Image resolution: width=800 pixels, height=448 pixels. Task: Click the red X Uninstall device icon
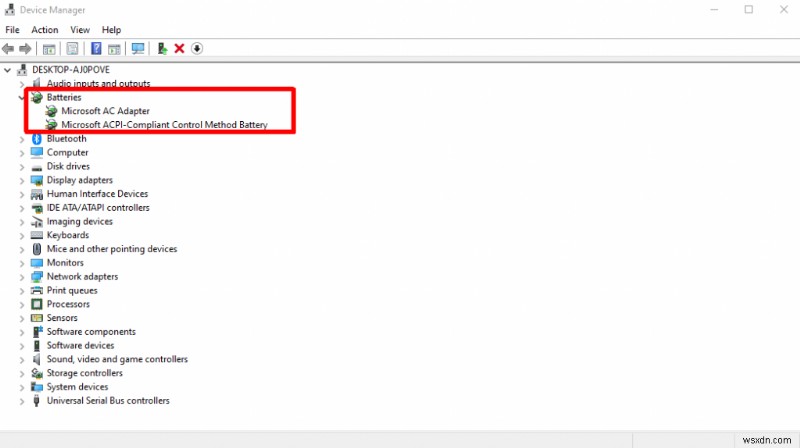click(x=179, y=48)
